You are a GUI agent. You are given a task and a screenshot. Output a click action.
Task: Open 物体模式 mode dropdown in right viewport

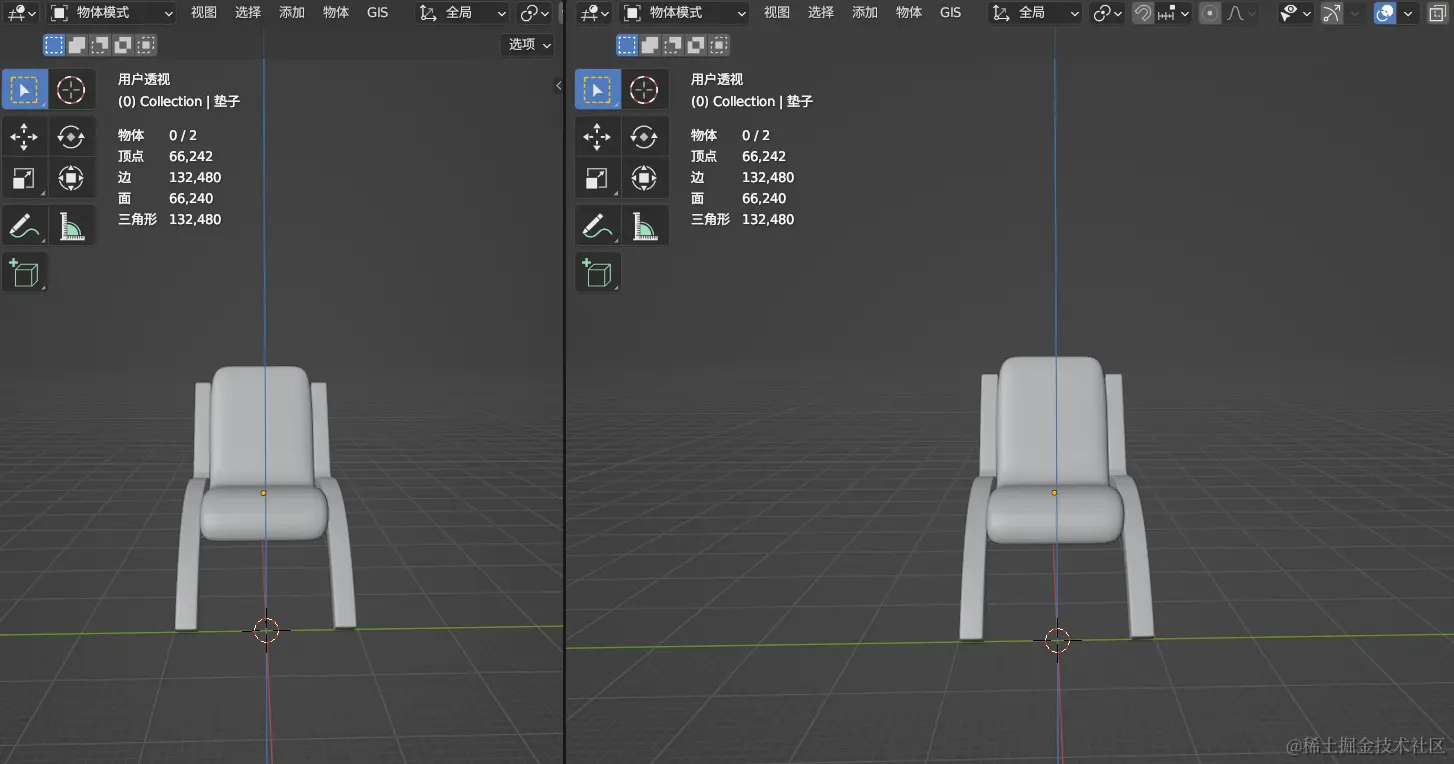click(x=684, y=13)
